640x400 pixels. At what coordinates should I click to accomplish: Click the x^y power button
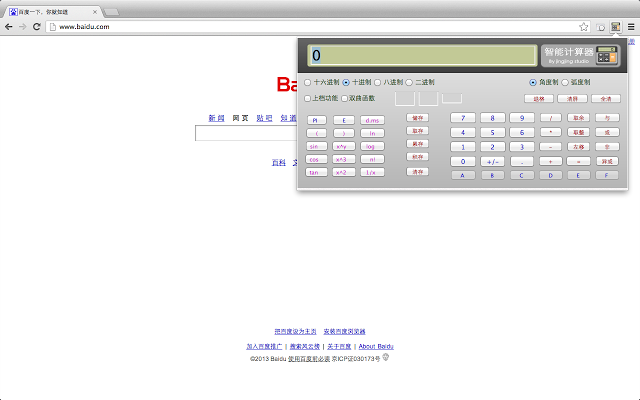pos(344,147)
